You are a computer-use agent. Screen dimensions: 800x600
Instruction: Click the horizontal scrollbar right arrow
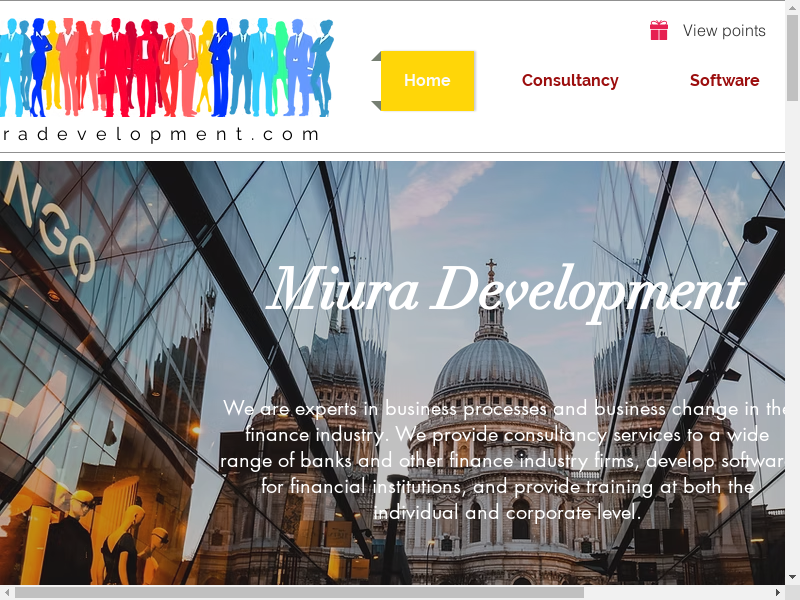coord(777,592)
